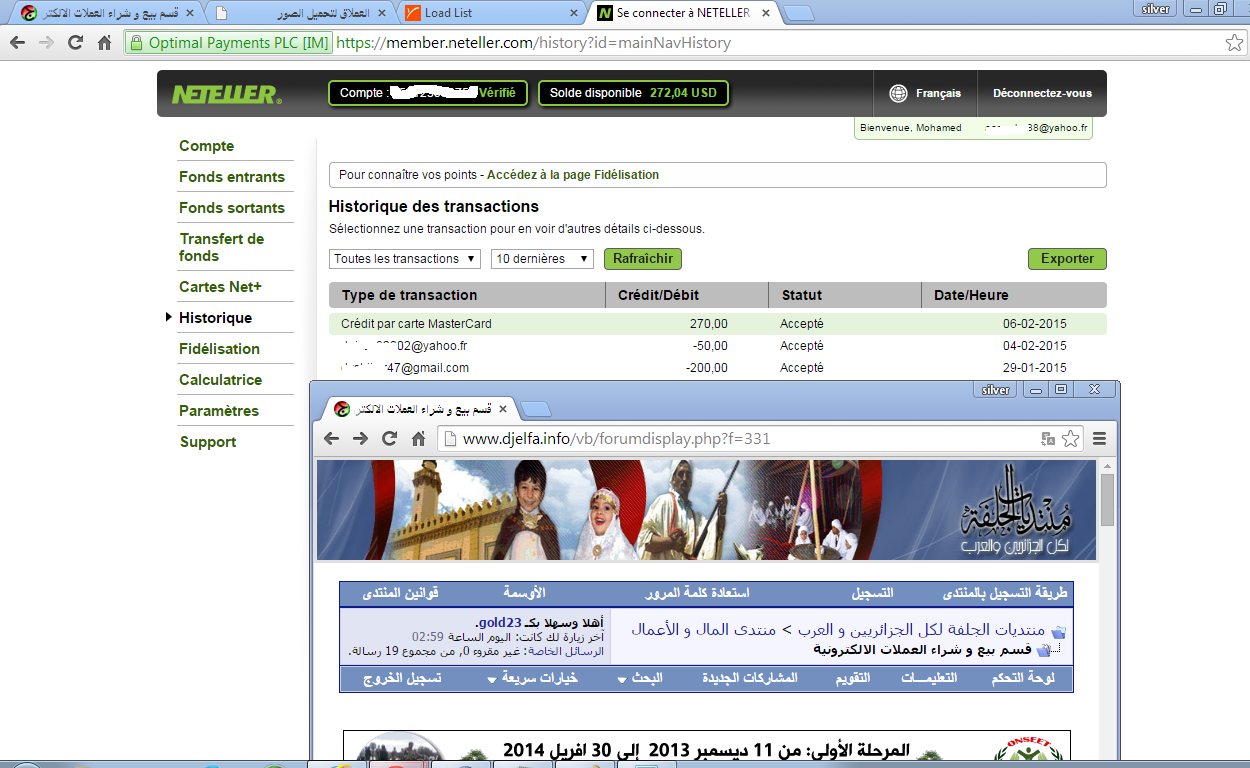This screenshot has height=768, width=1250.
Task: Switch to first Arabic forum tab in back window
Action: point(108,13)
